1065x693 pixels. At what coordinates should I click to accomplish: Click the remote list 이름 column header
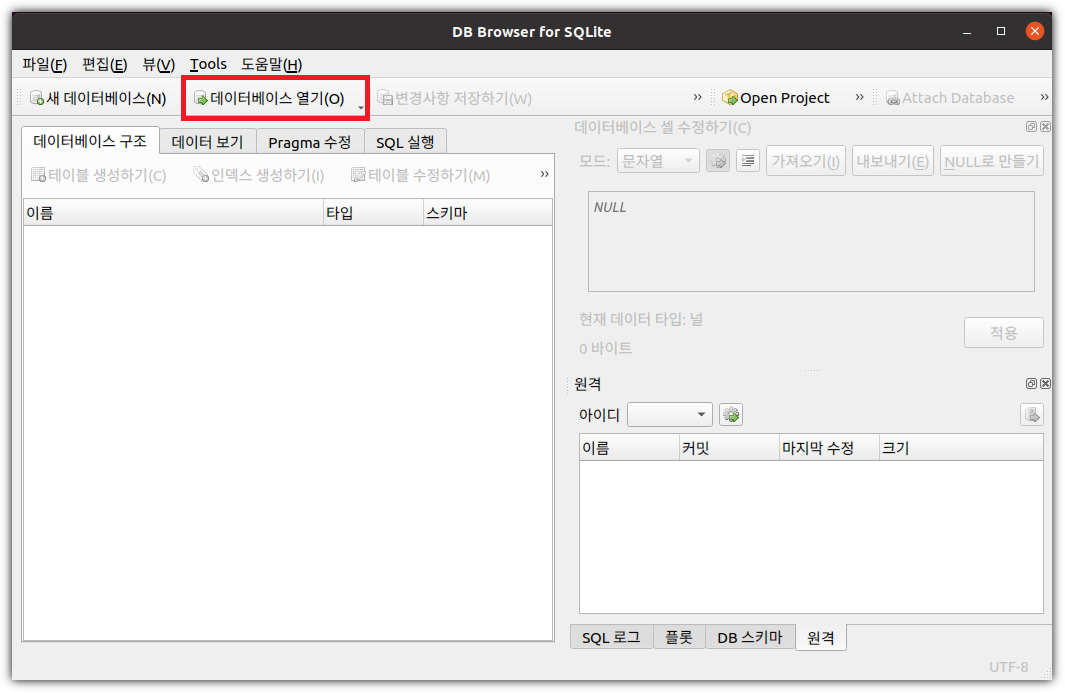tap(629, 448)
